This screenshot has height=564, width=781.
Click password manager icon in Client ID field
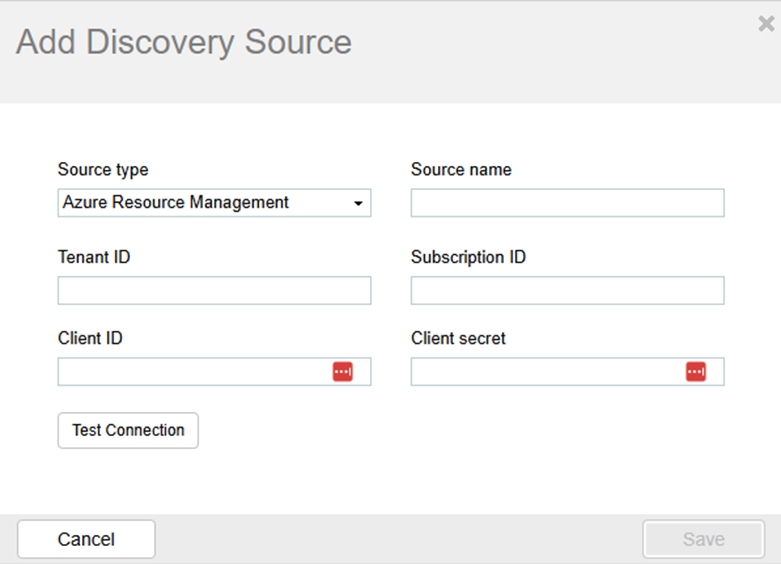pyautogui.click(x=343, y=372)
